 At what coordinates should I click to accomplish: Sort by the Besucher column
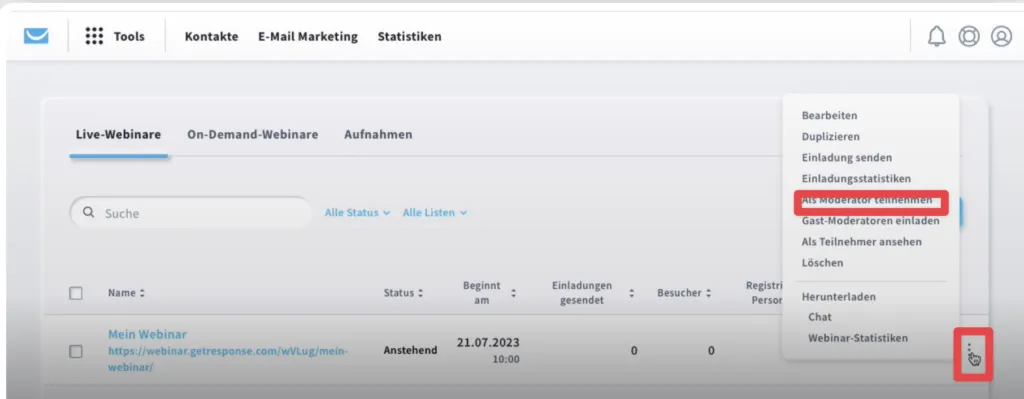[684, 293]
